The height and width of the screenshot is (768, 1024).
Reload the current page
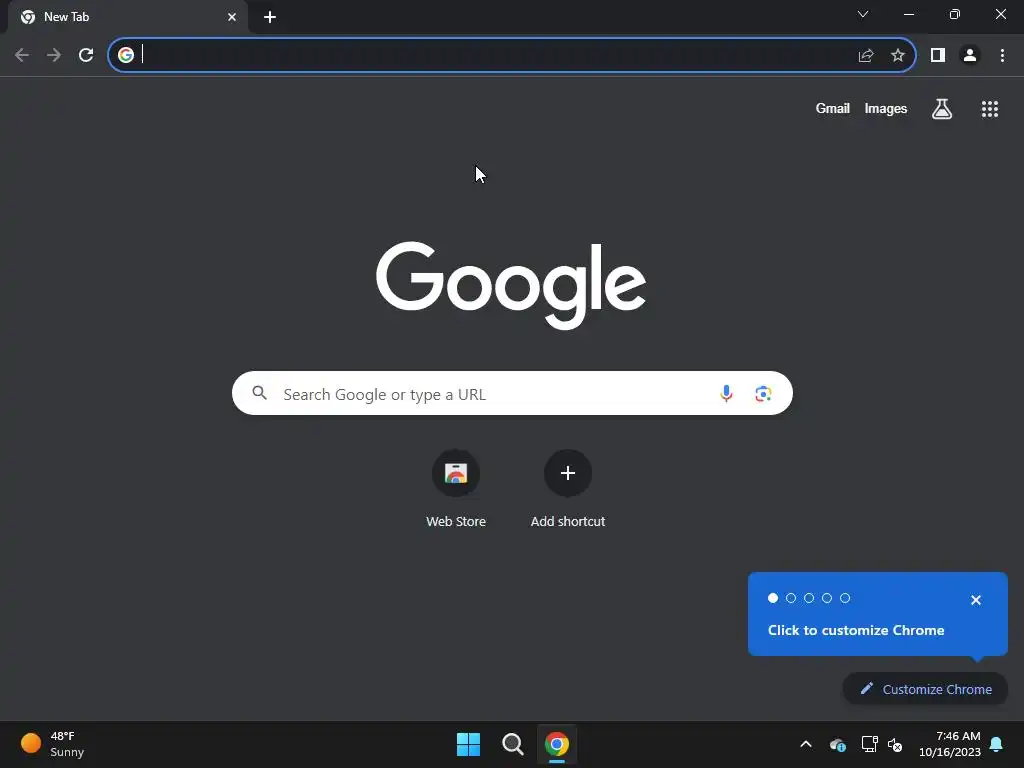(86, 55)
